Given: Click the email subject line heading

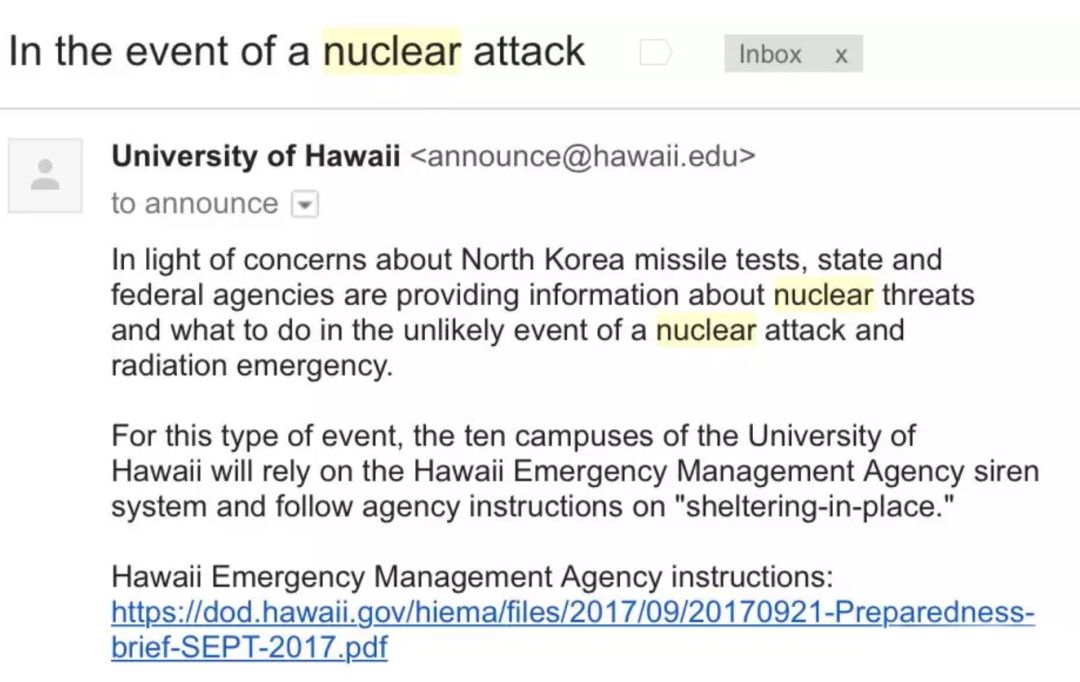Looking at the screenshot, I should (296, 52).
